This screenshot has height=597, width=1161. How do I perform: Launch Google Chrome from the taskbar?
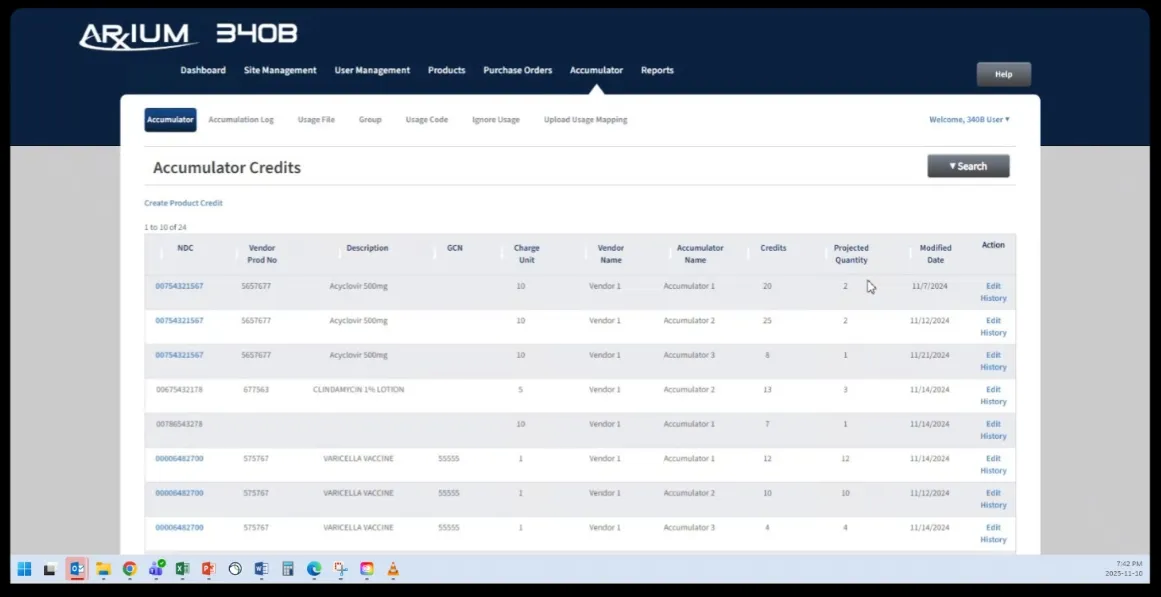(x=129, y=569)
